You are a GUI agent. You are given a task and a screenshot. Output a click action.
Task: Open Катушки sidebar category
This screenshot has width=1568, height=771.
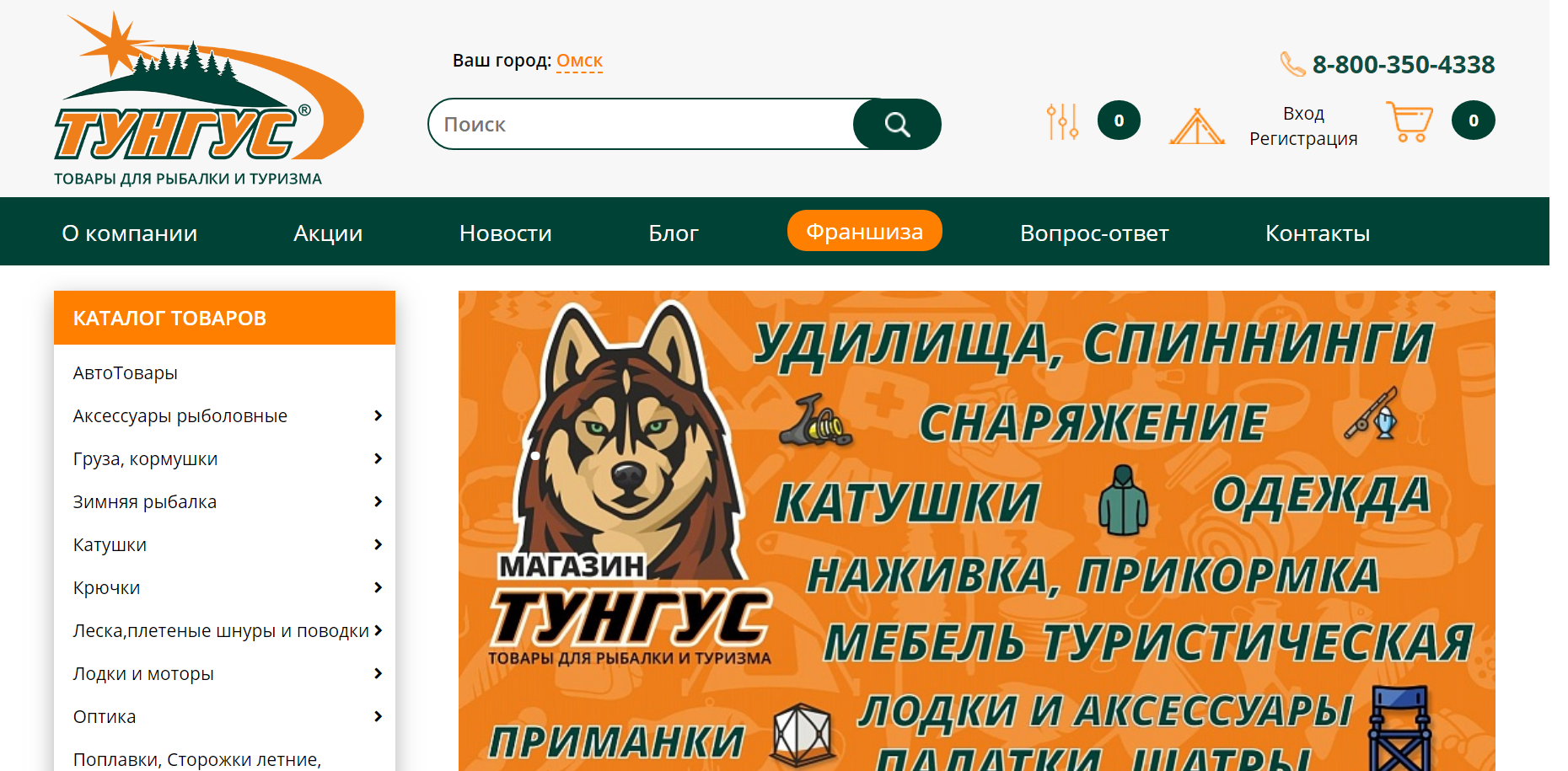point(110,545)
